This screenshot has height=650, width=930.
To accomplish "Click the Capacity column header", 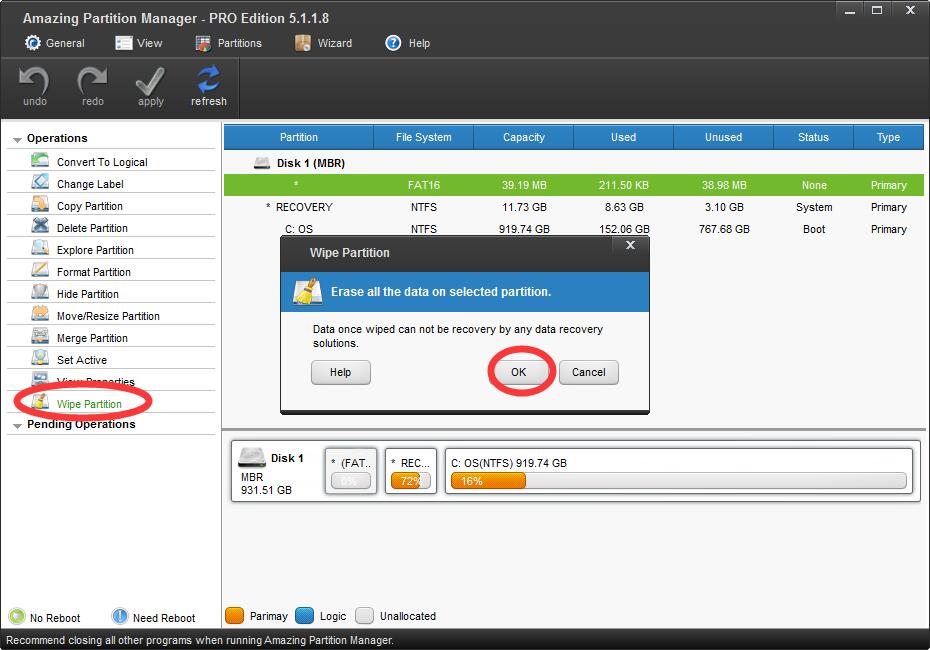I will tap(524, 137).
